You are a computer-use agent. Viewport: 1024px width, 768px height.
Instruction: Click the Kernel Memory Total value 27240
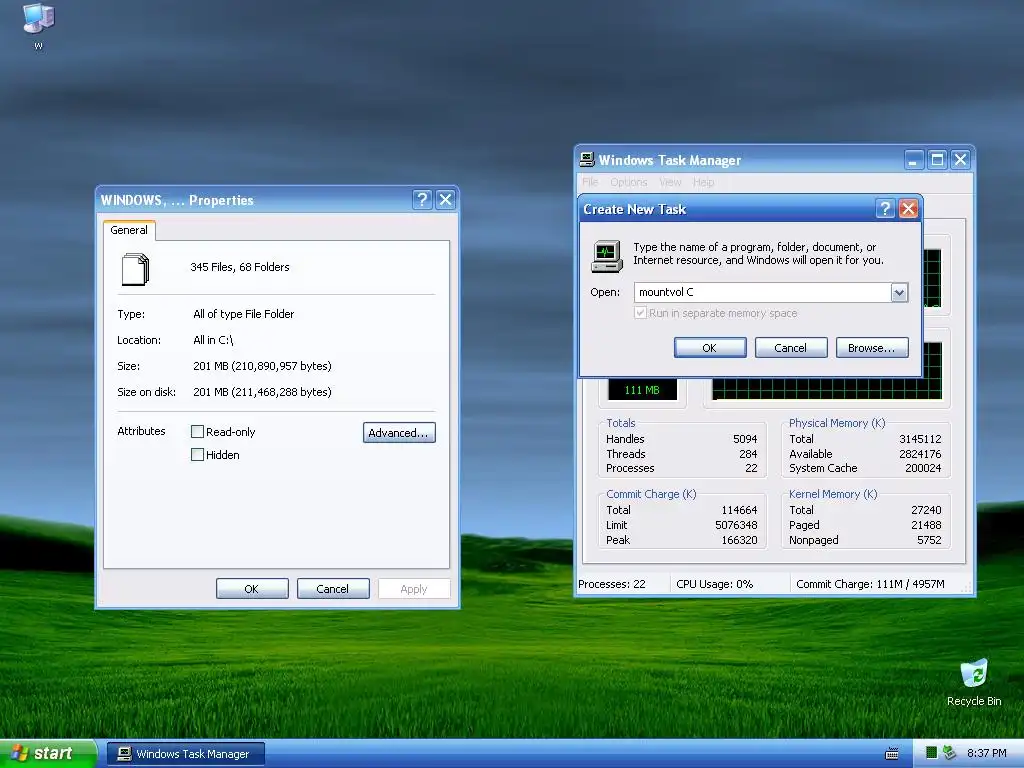[x=926, y=510]
